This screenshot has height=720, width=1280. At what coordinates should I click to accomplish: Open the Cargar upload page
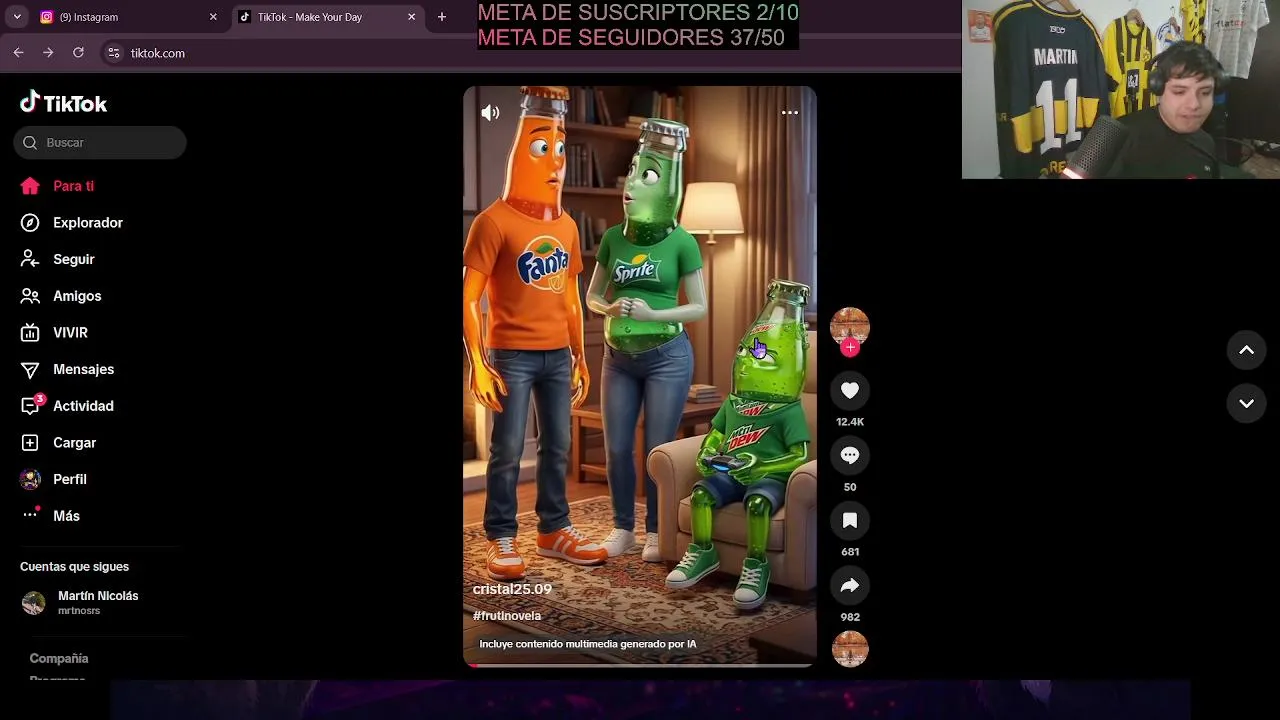pyautogui.click(x=59, y=443)
